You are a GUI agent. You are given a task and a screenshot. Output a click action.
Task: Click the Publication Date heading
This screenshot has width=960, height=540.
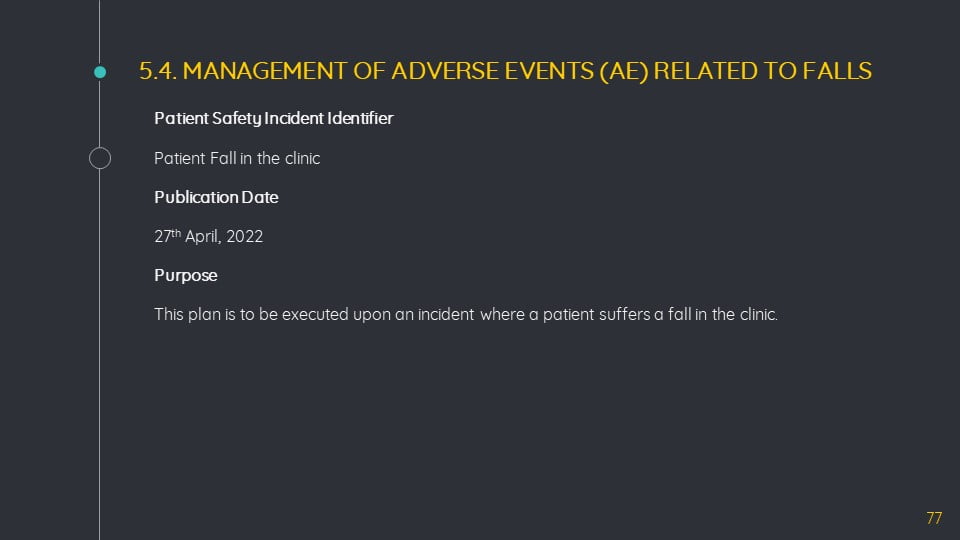216,197
